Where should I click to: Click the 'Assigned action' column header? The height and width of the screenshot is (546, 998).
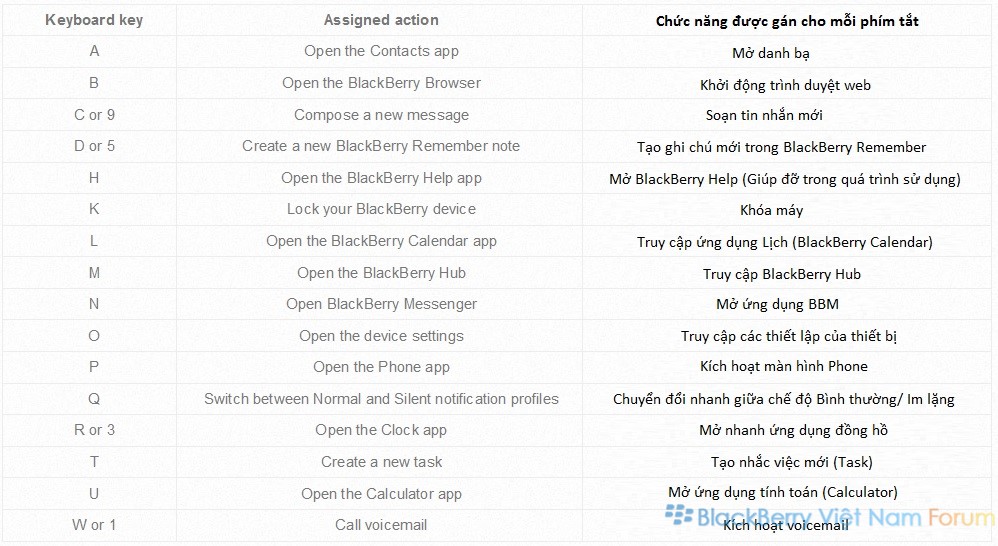(x=381, y=20)
